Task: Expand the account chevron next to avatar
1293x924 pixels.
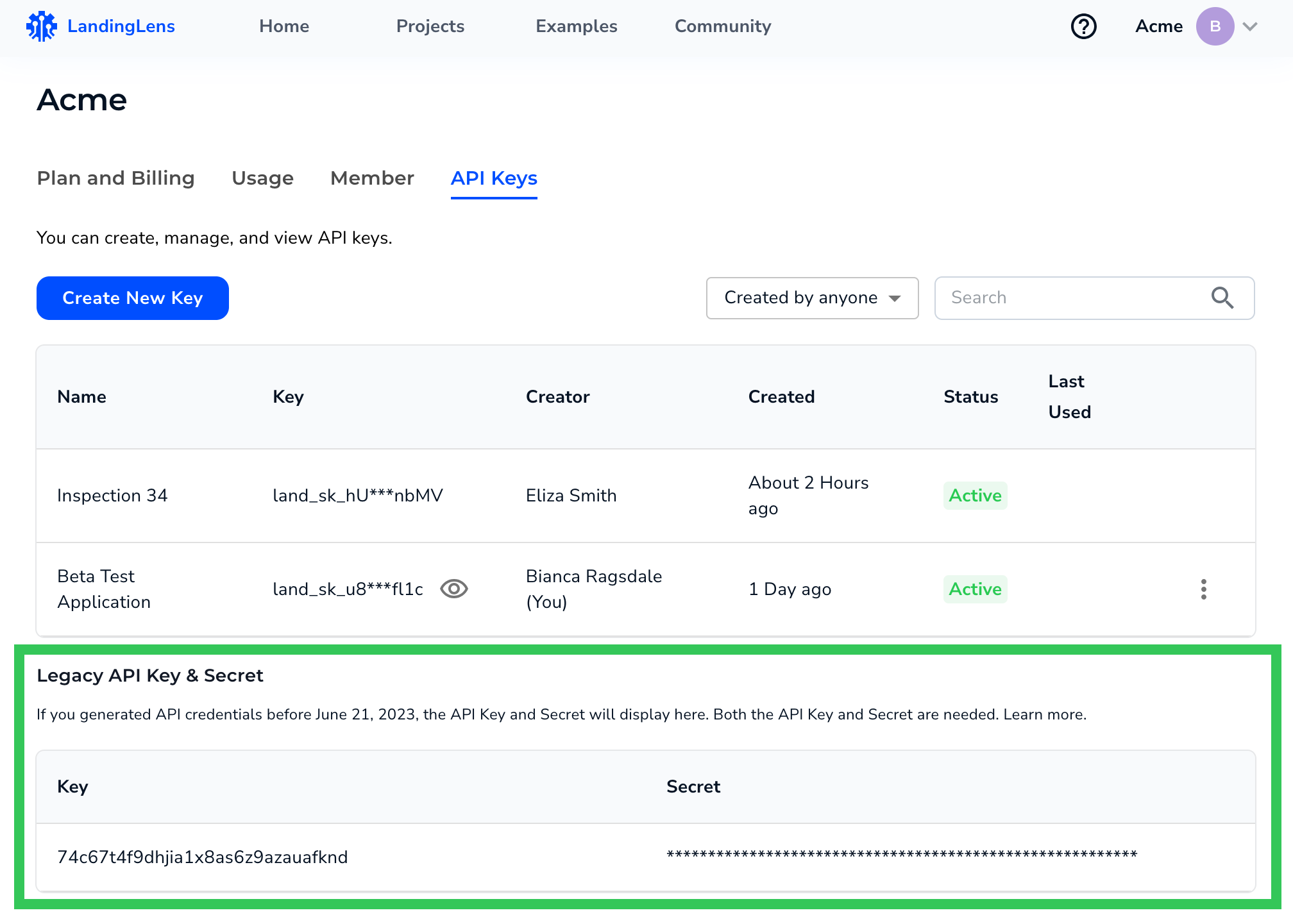Action: 1249,26
